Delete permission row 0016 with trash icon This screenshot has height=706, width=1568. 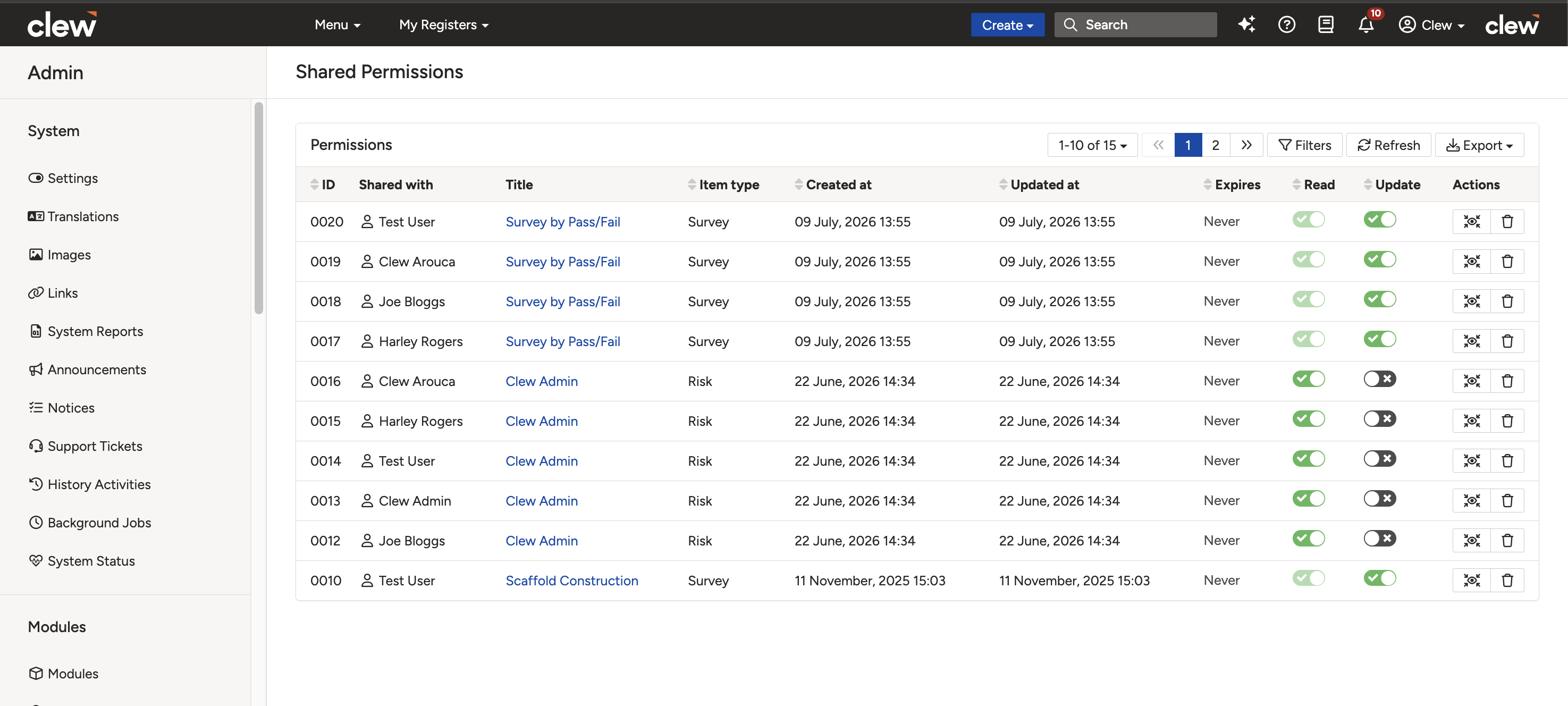point(1507,381)
